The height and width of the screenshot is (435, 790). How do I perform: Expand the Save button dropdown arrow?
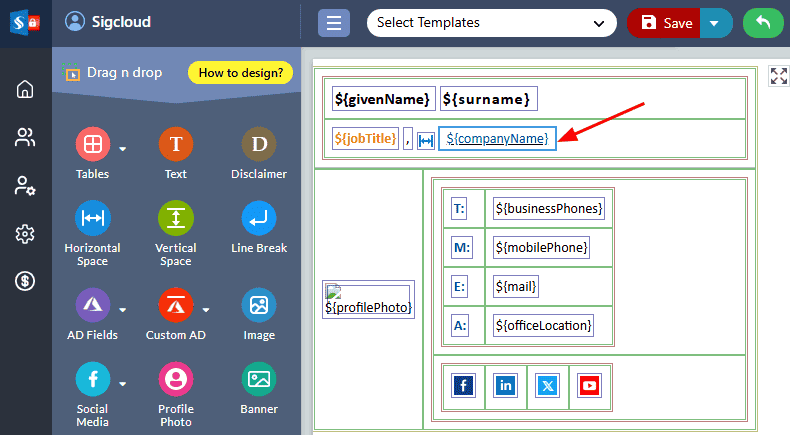pos(716,22)
